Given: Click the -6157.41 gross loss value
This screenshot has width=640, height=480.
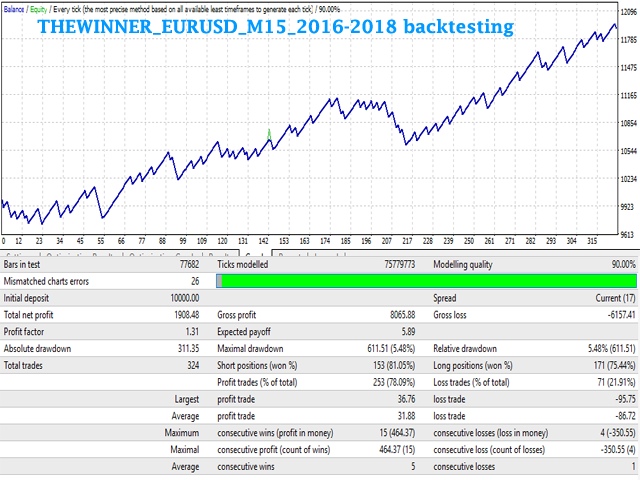Looking at the screenshot, I should [x=622, y=315].
